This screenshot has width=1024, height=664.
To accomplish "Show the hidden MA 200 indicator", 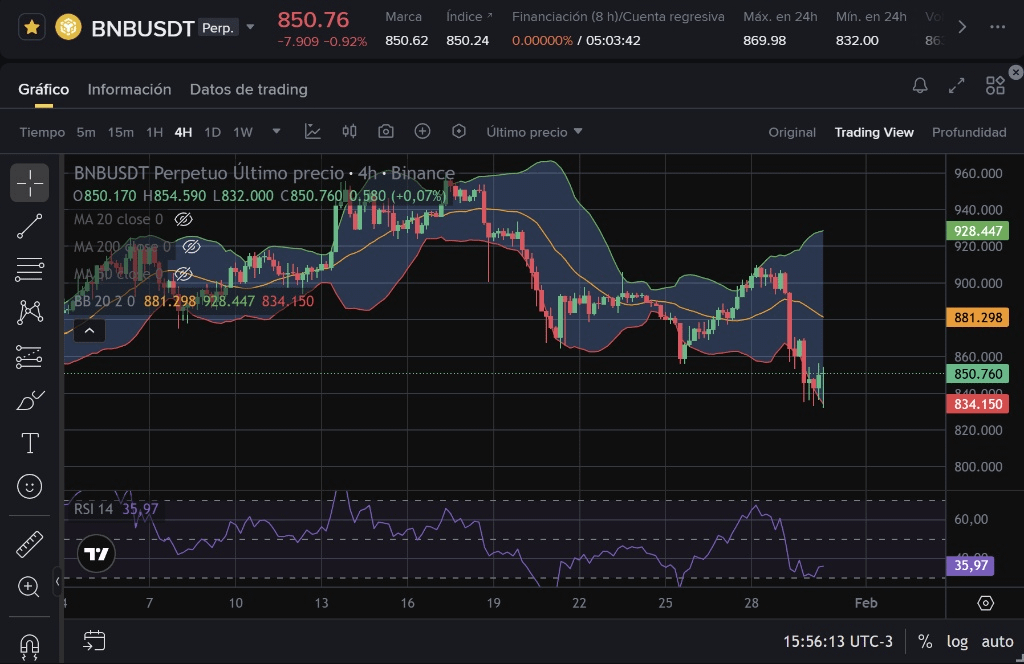I will click(x=192, y=246).
